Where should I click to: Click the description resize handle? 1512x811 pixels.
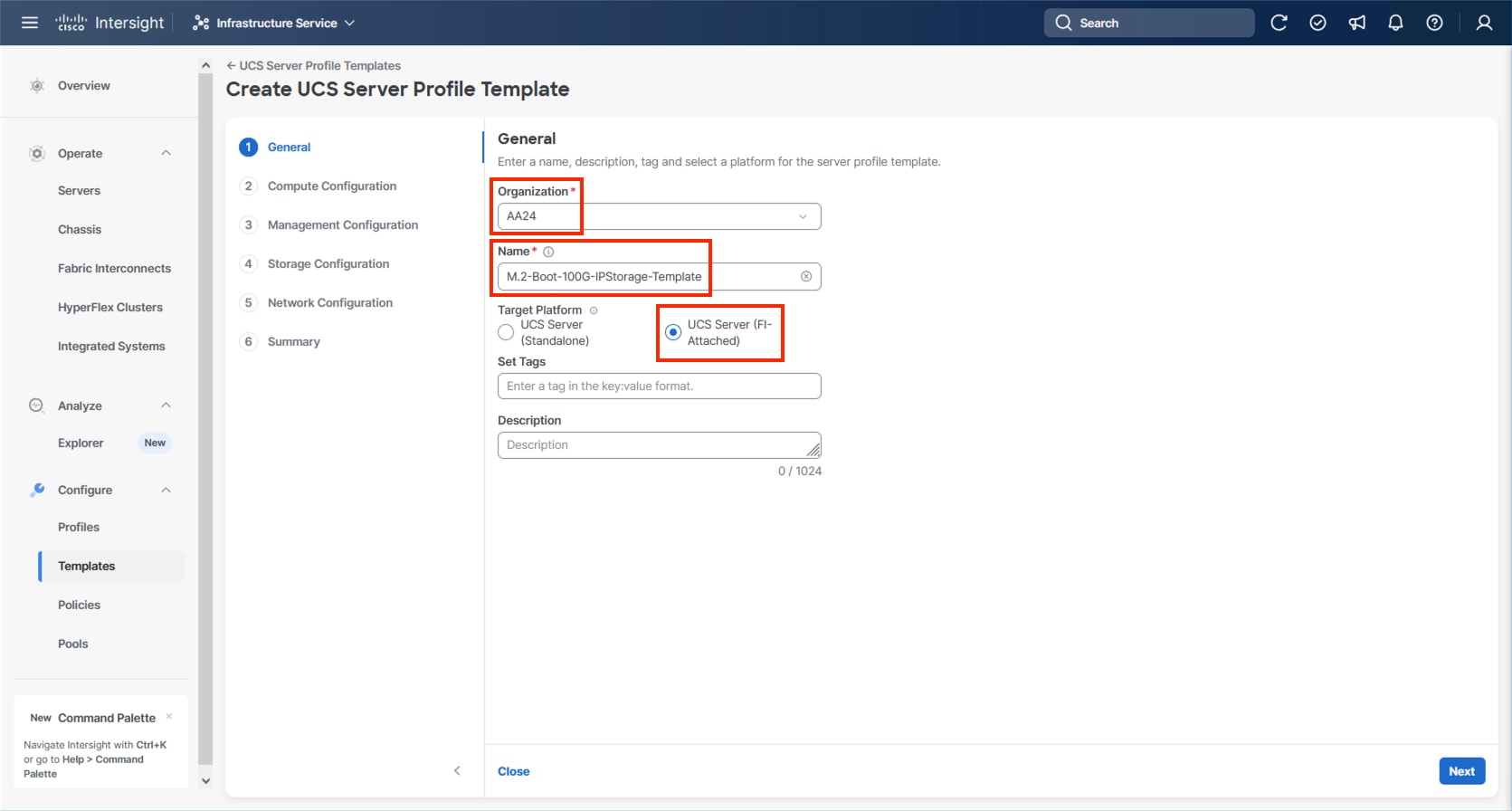coord(813,450)
